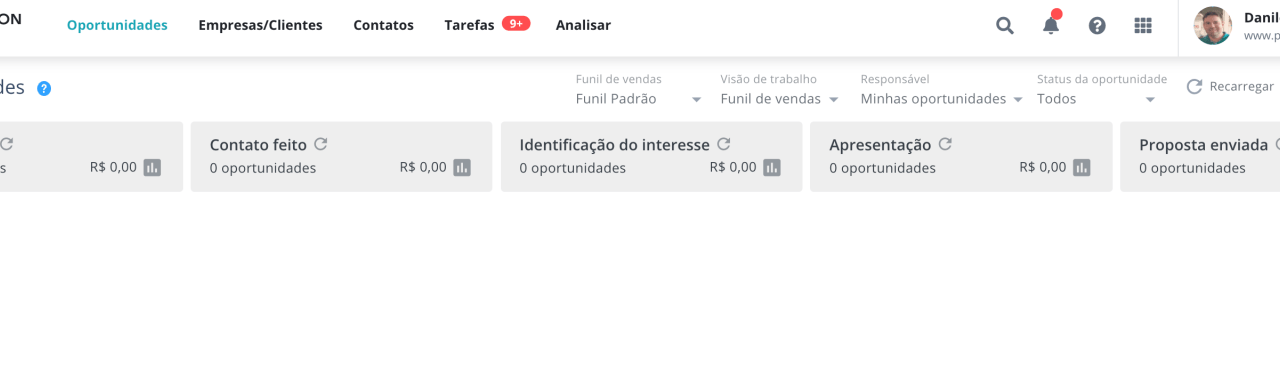Open the help question mark icon
Viewport: 1280px width, 371px height.
pyautogui.click(x=1097, y=26)
